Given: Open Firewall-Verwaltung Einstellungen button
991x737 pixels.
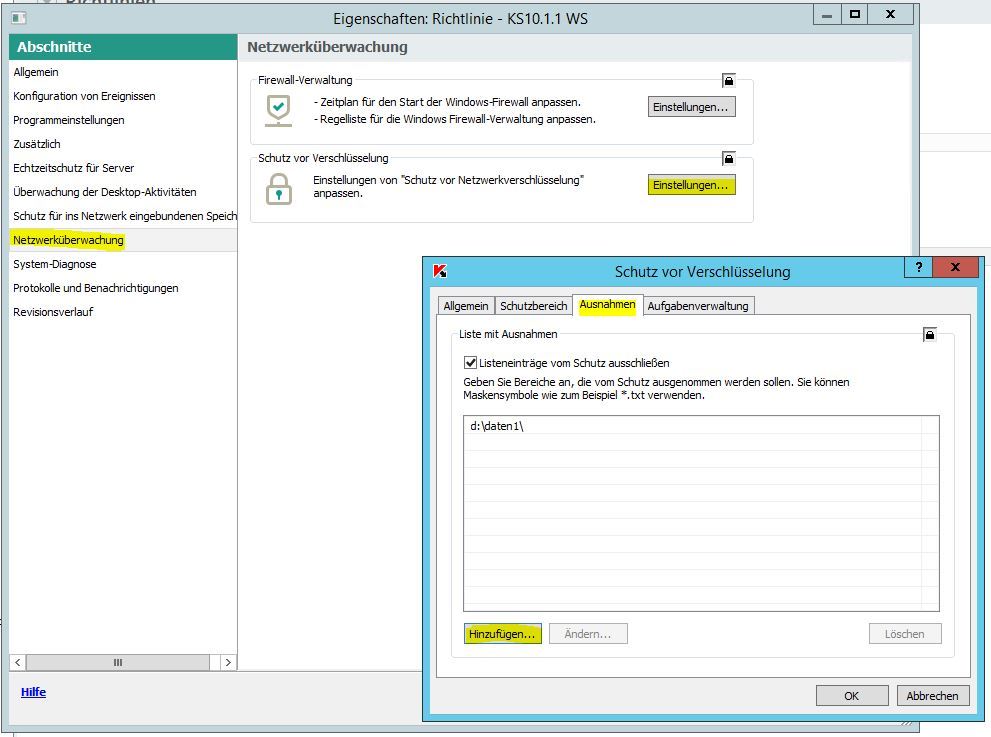Looking at the screenshot, I should 691,107.
